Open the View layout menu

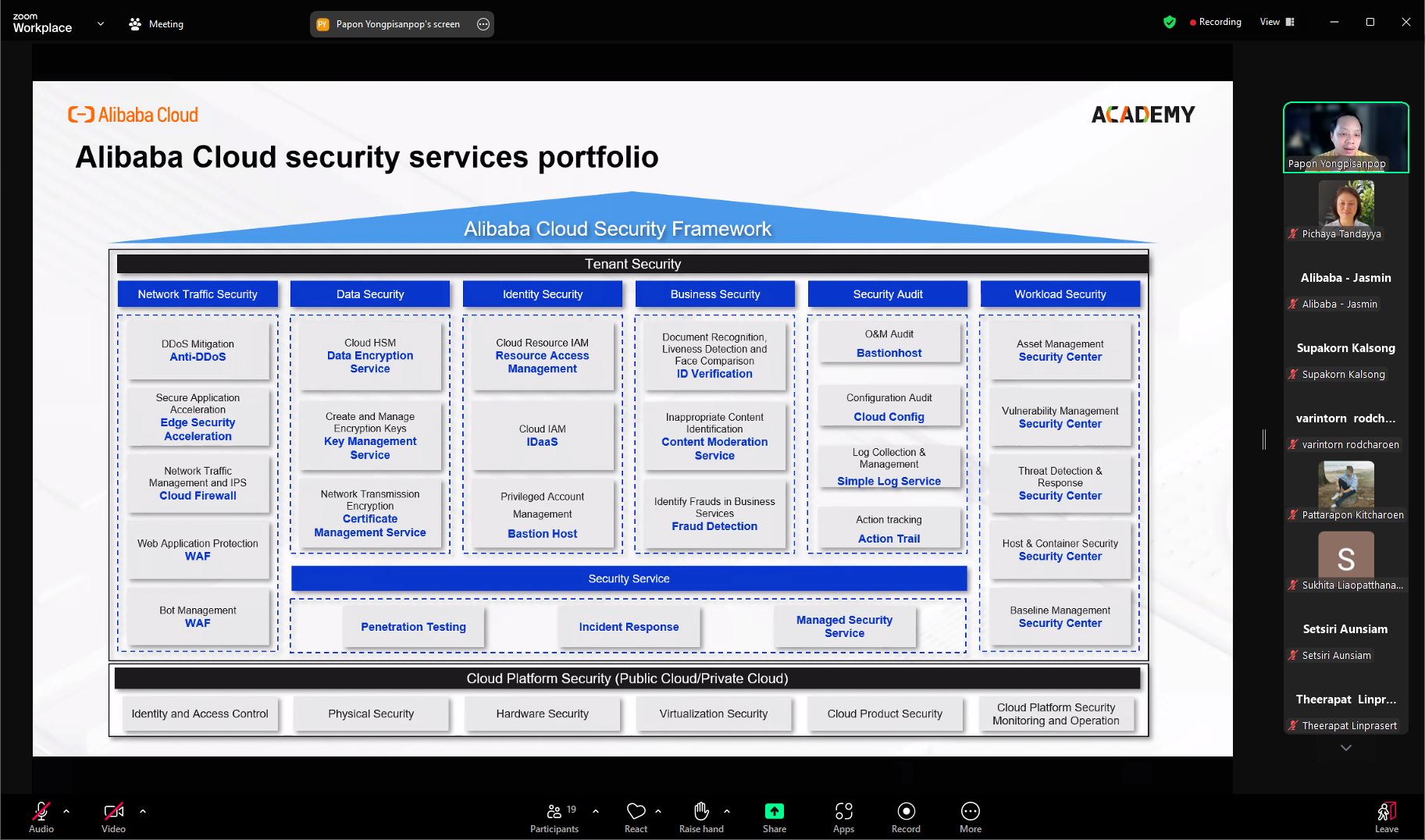click(x=1275, y=22)
